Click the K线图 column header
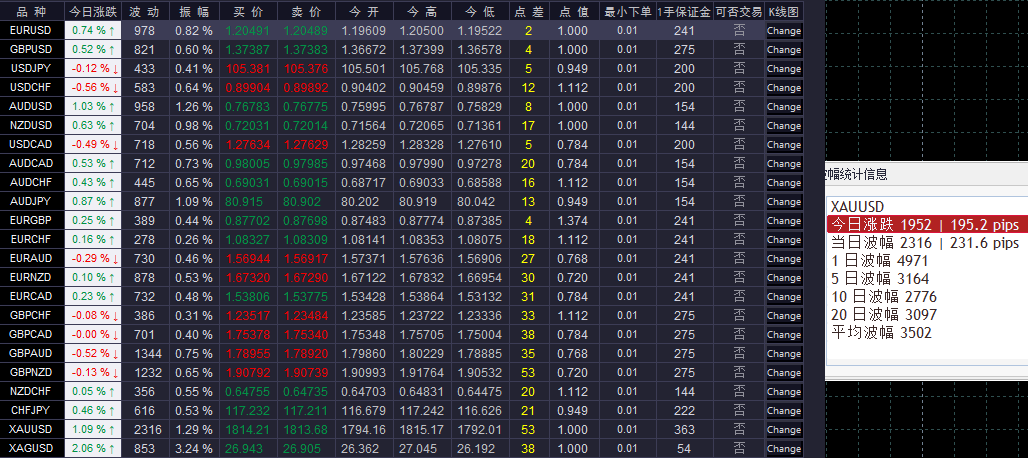Image resolution: width=1028 pixels, height=458 pixels. (x=784, y=11)
